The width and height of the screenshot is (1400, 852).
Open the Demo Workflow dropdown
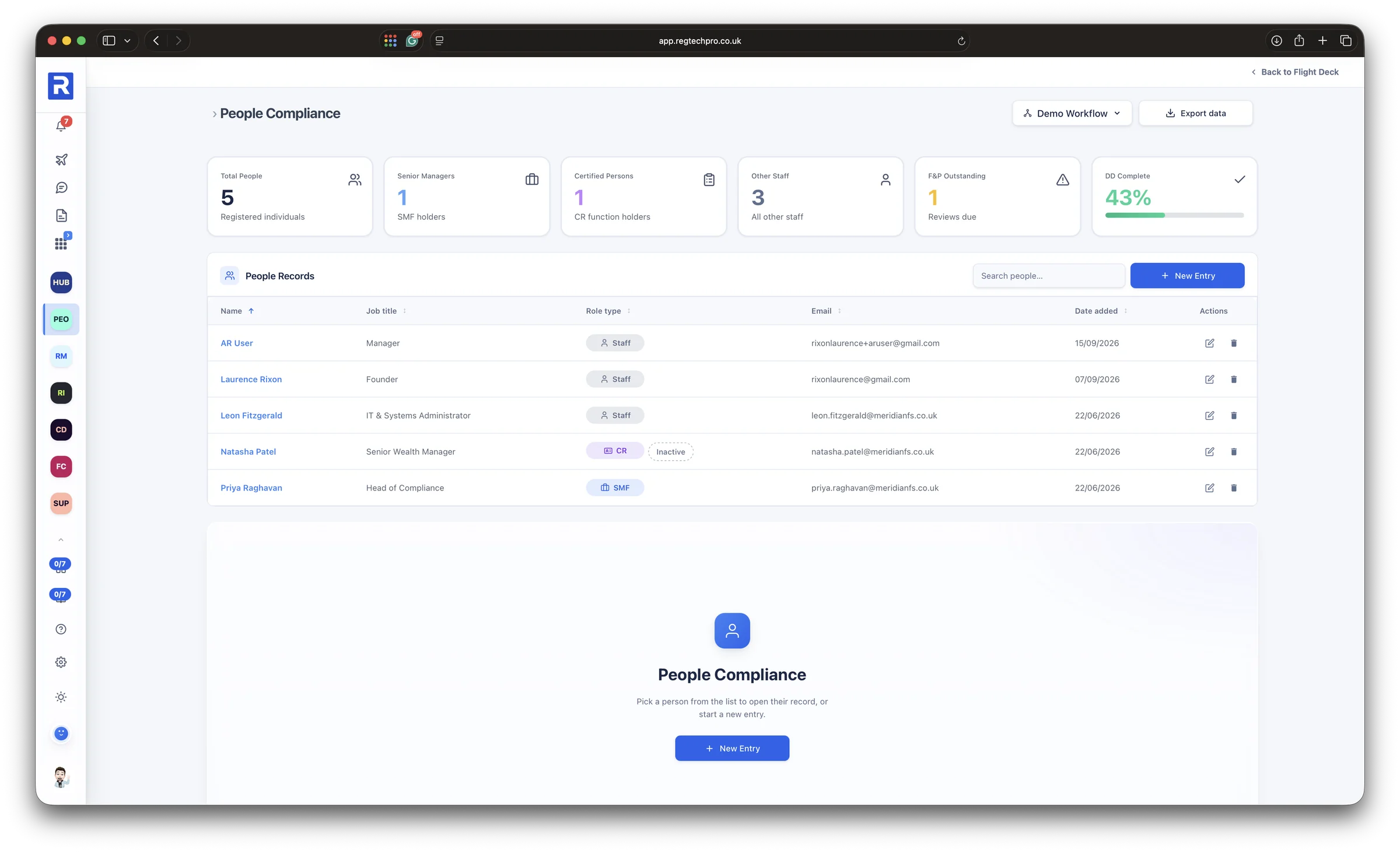(x=1072, y=113)
